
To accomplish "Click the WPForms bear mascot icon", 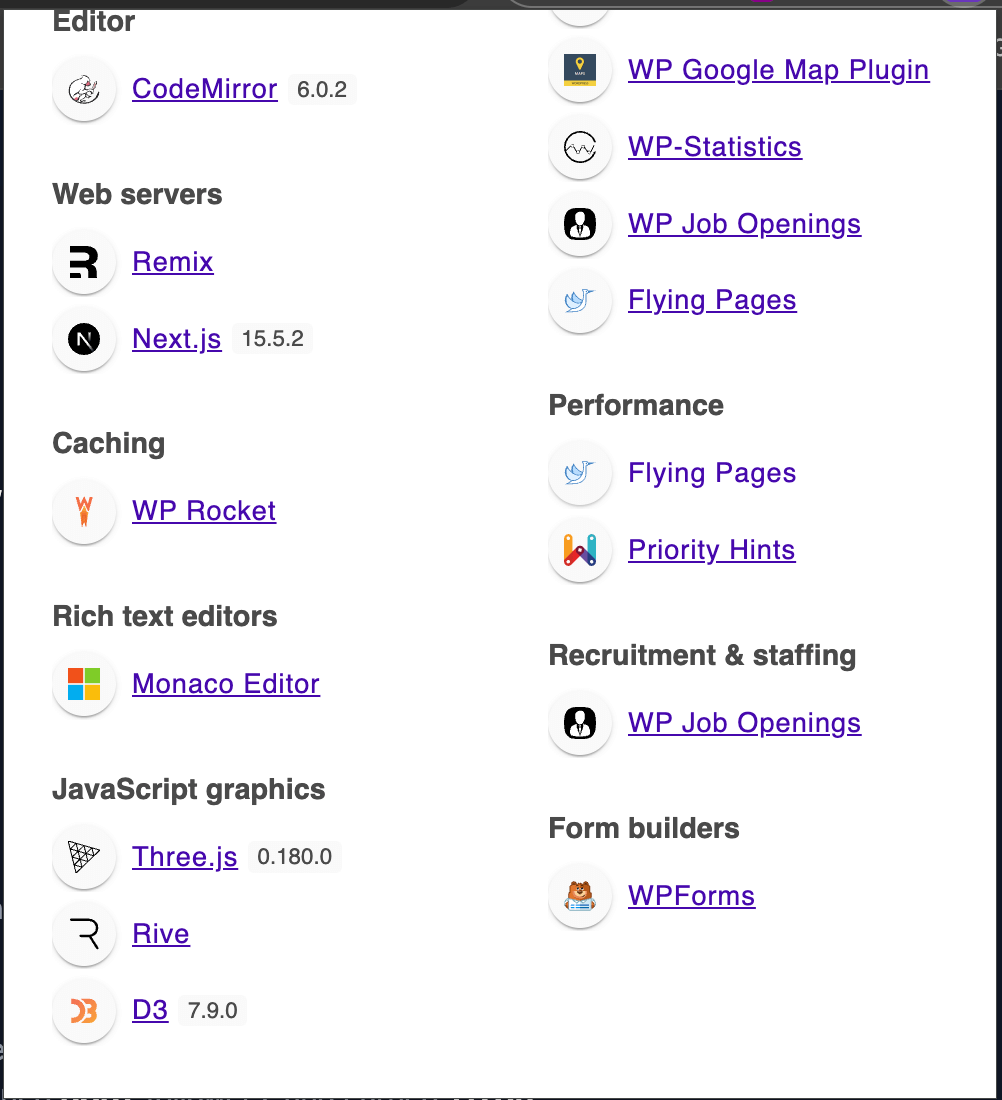I will [580, 896].
